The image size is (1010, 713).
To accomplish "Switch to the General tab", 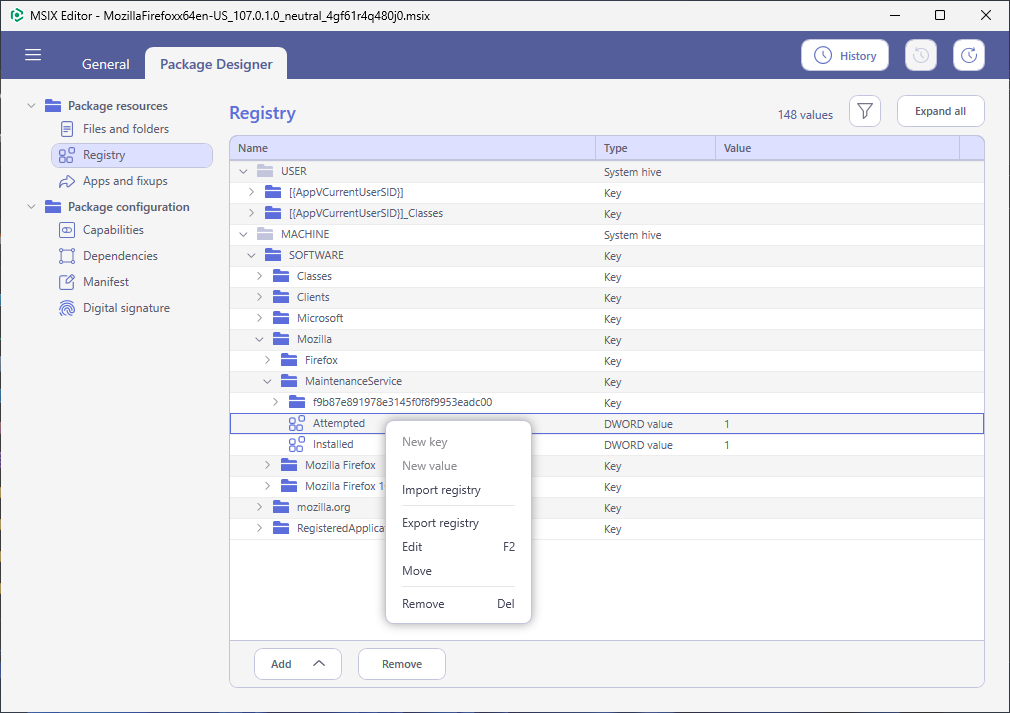I will [106, 64].
